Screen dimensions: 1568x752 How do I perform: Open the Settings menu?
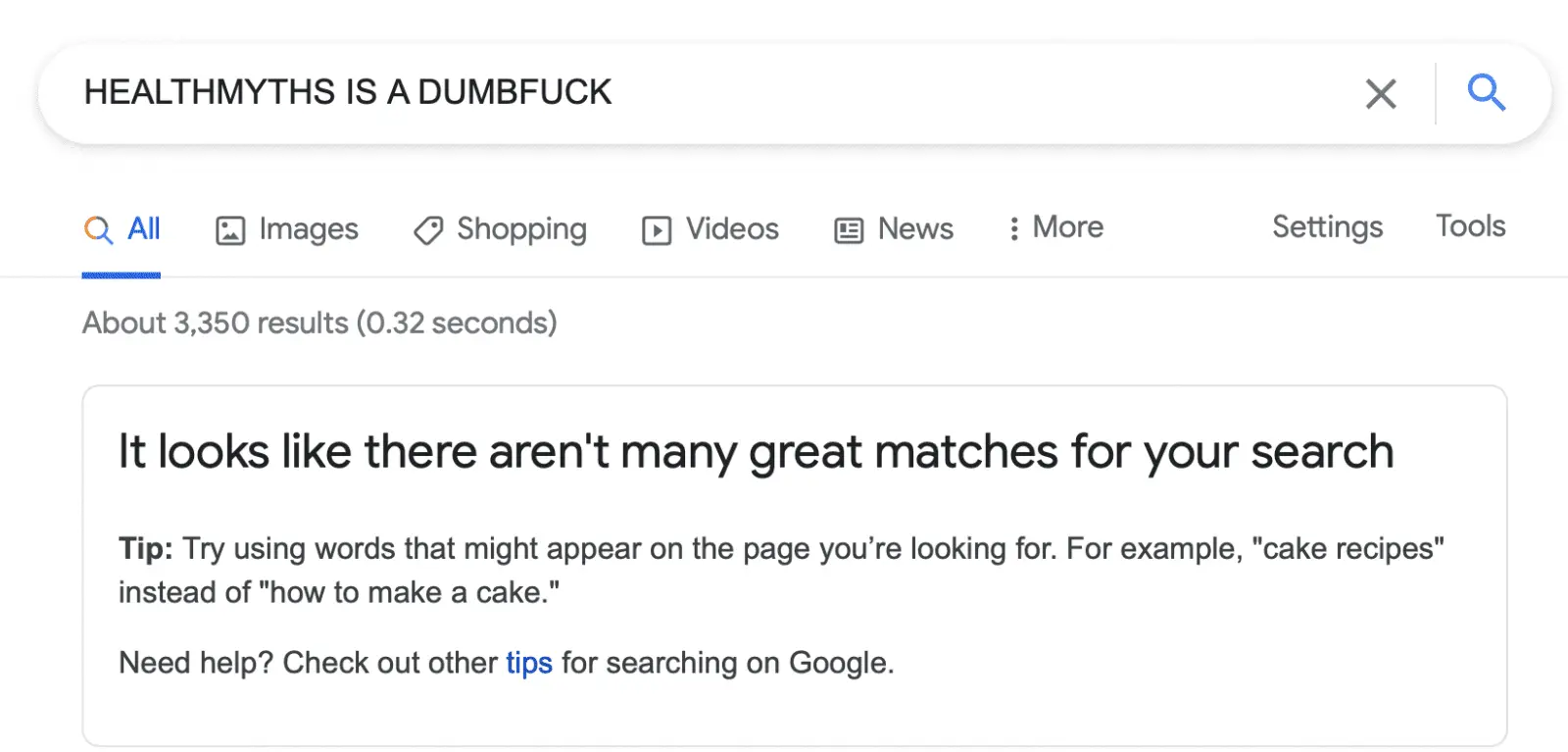1327,226
